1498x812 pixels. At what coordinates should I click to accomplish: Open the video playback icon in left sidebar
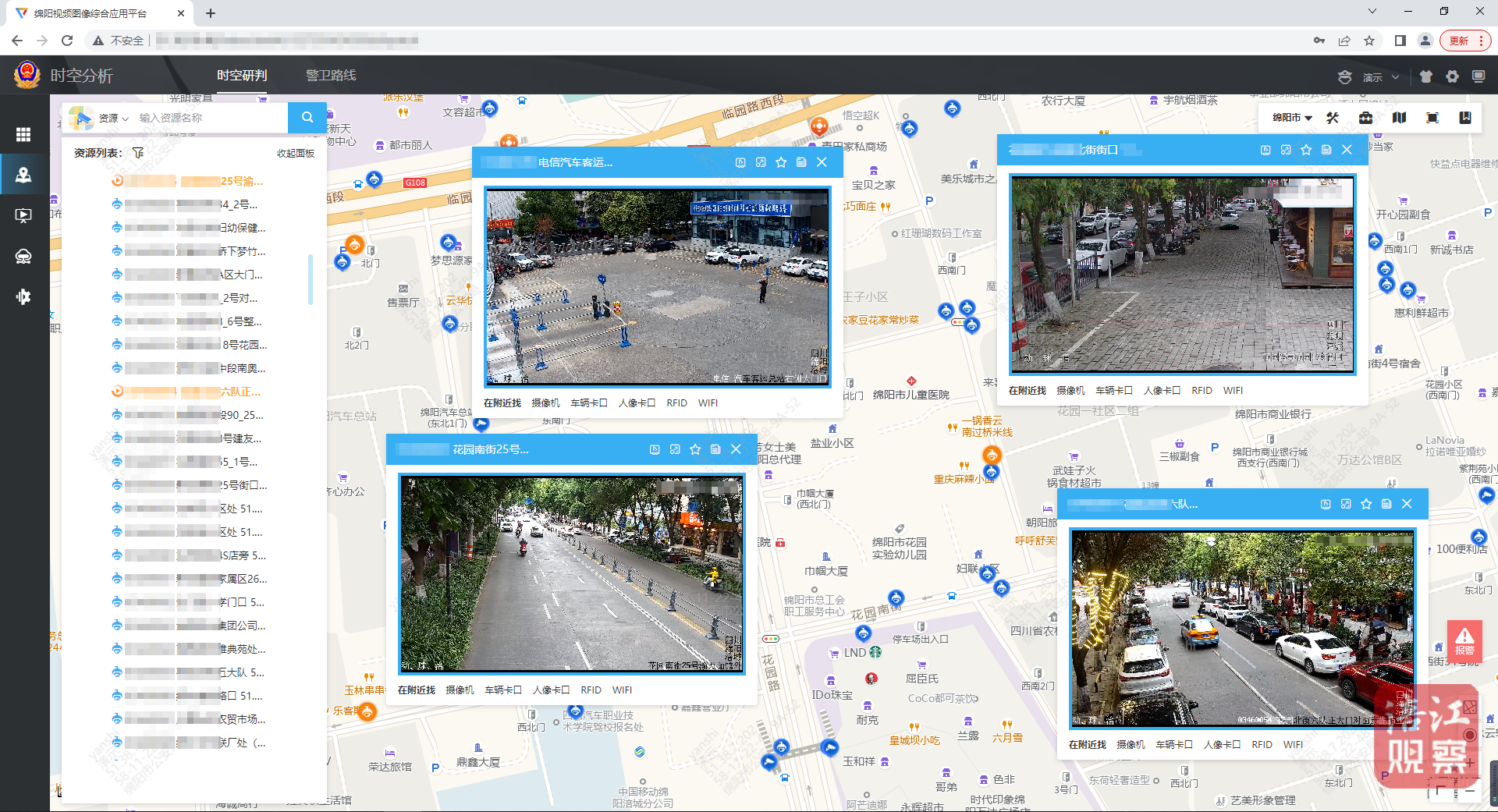(x=23, y=215)
